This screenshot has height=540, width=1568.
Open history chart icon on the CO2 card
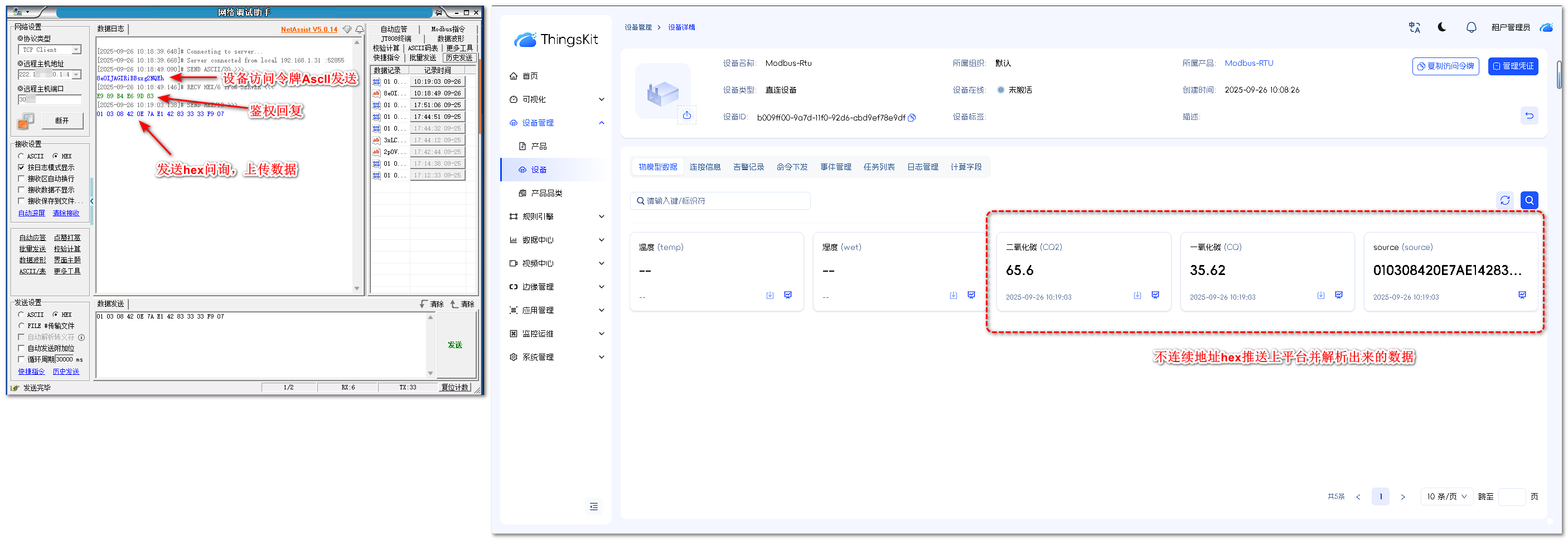coord(1155,295)
